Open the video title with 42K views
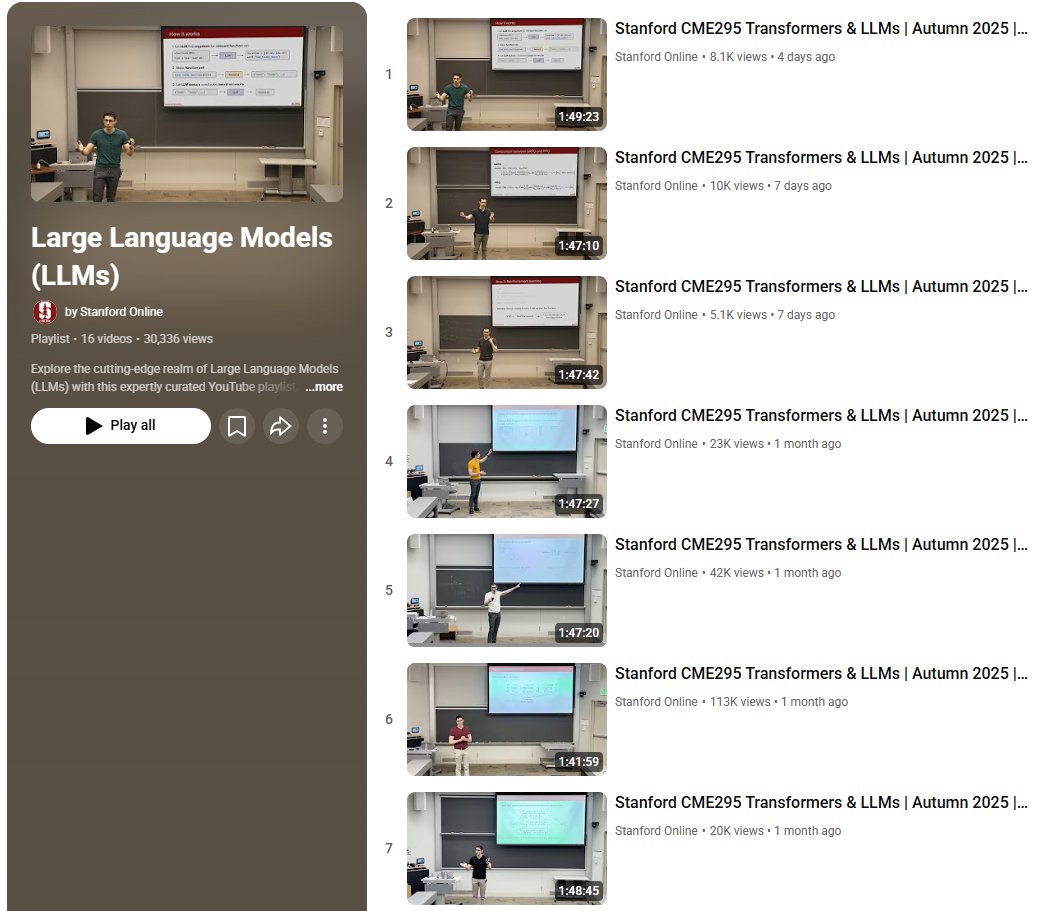 point(821,544)
